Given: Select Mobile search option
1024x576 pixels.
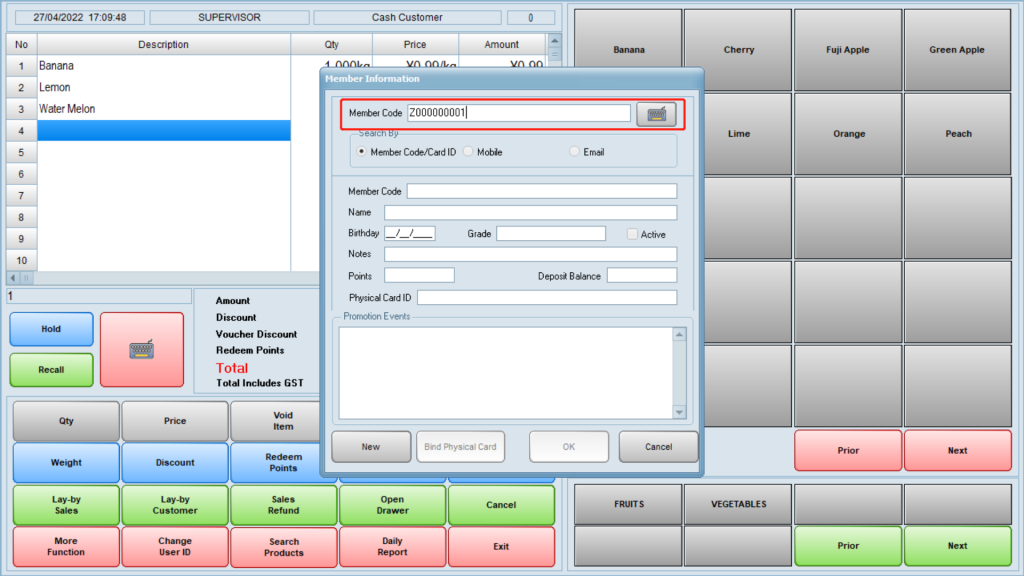Looking at the screenshot, I should pyautogui.click(x=468, y=152).
